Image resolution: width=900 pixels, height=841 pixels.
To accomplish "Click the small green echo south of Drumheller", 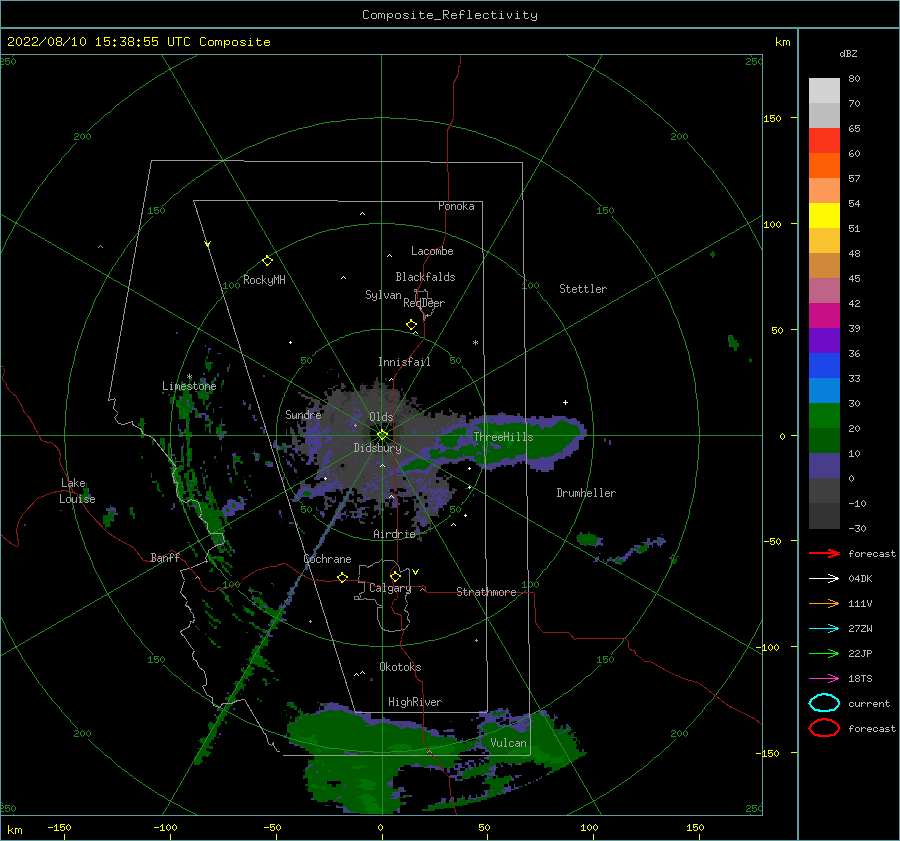I will [x=588, y=539].
